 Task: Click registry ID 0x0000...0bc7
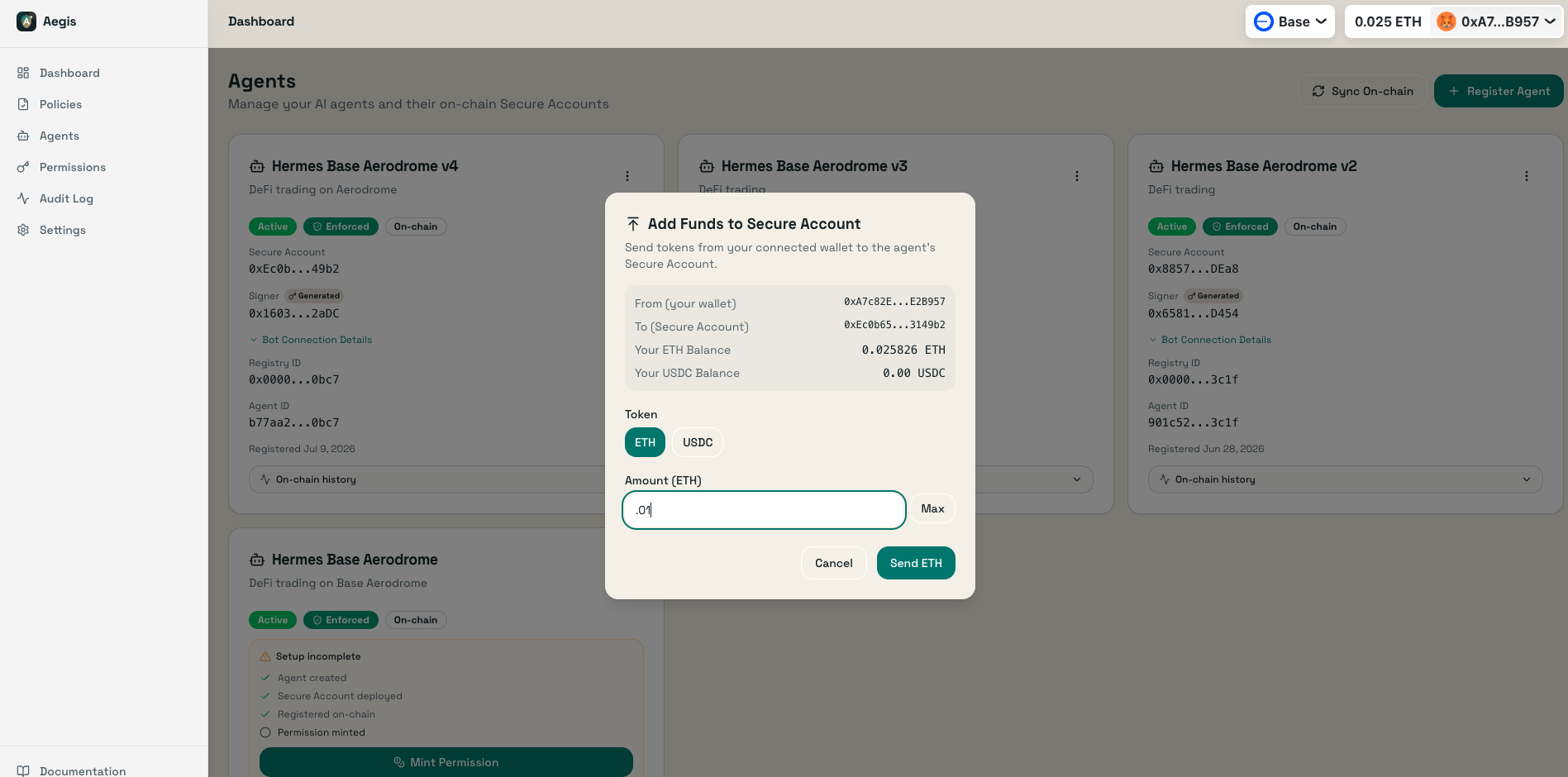(x=294, y=379)
